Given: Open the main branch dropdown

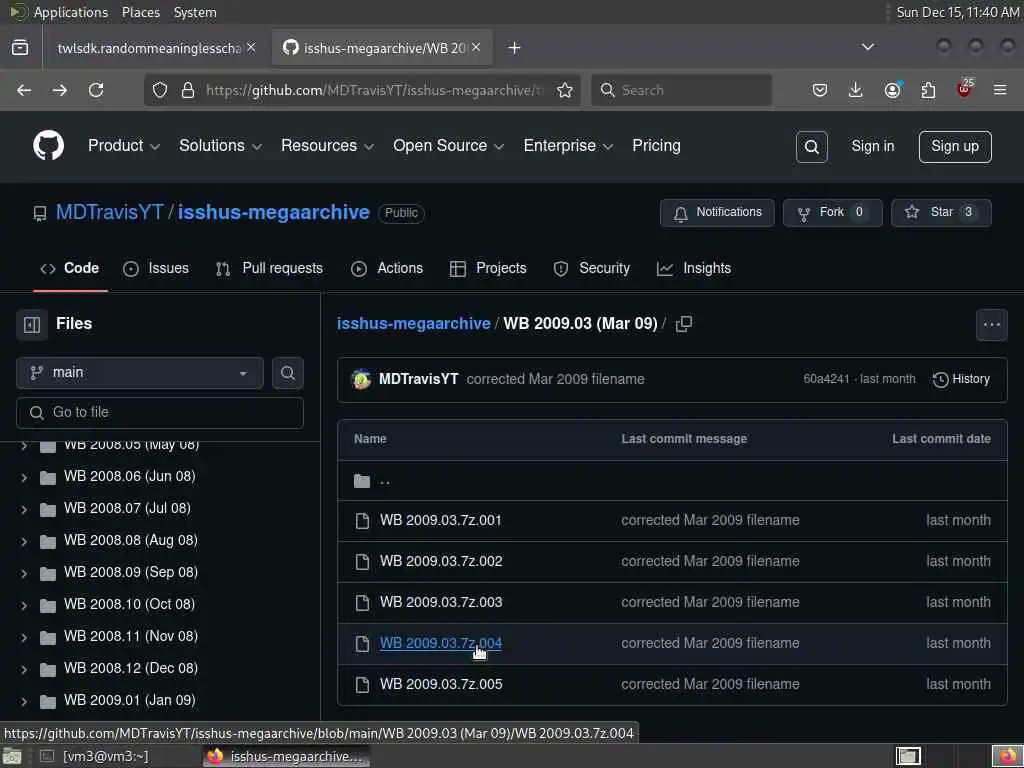Looking at the screenshot, I should pyautogui.click(x=140, y=373).
